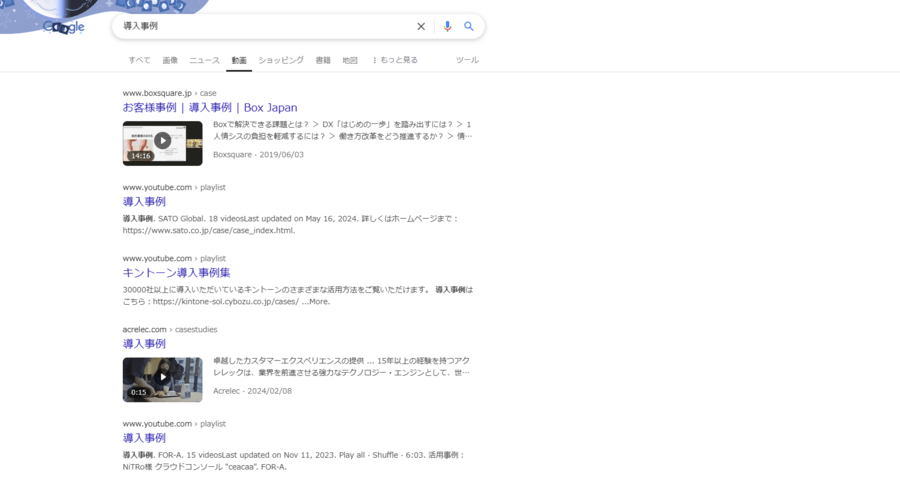Open the Google doodle logo

pyautogui.click(x=64, y=26)
